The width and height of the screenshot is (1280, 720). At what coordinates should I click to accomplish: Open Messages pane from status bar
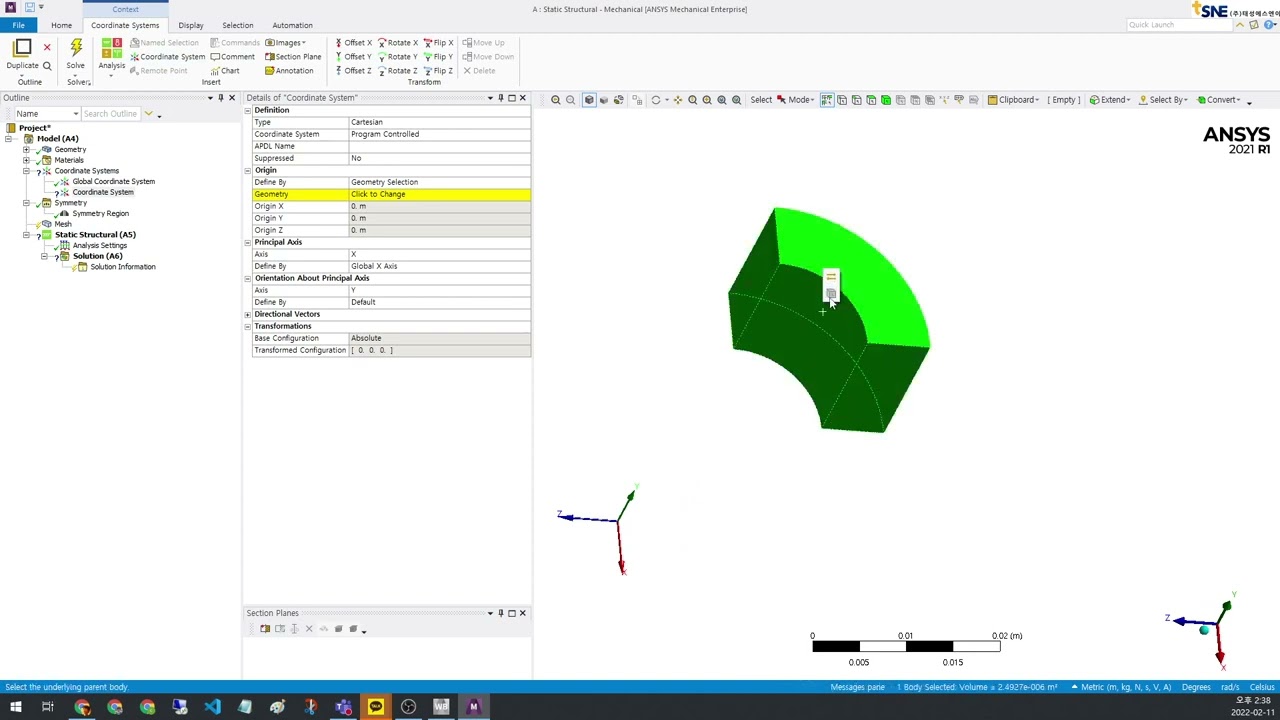pyautogui.click(x=857, y=687)
